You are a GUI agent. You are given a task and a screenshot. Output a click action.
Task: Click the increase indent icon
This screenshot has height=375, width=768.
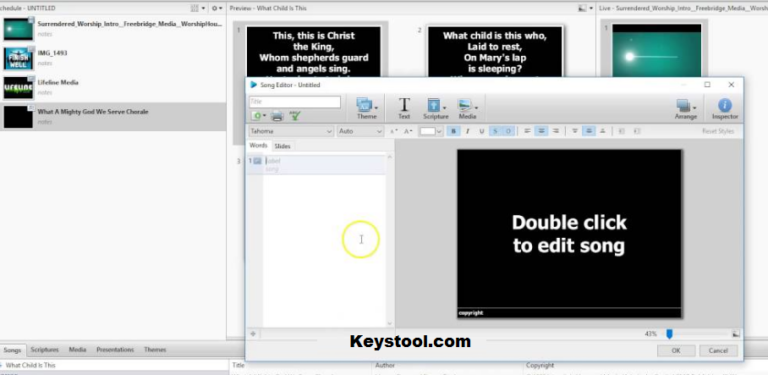[x=637, y=131]
